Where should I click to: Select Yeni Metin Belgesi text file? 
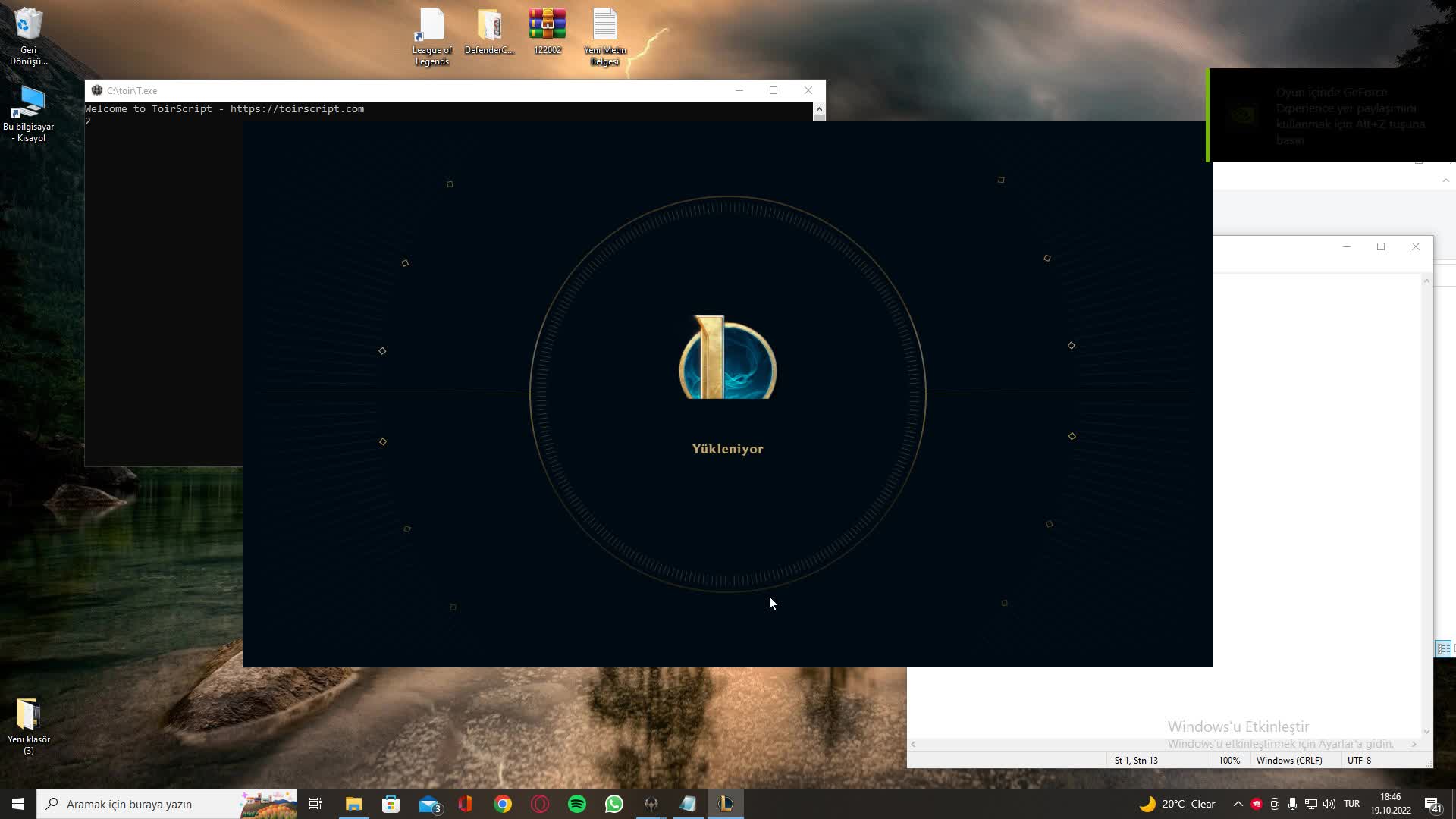pos(604,36)
